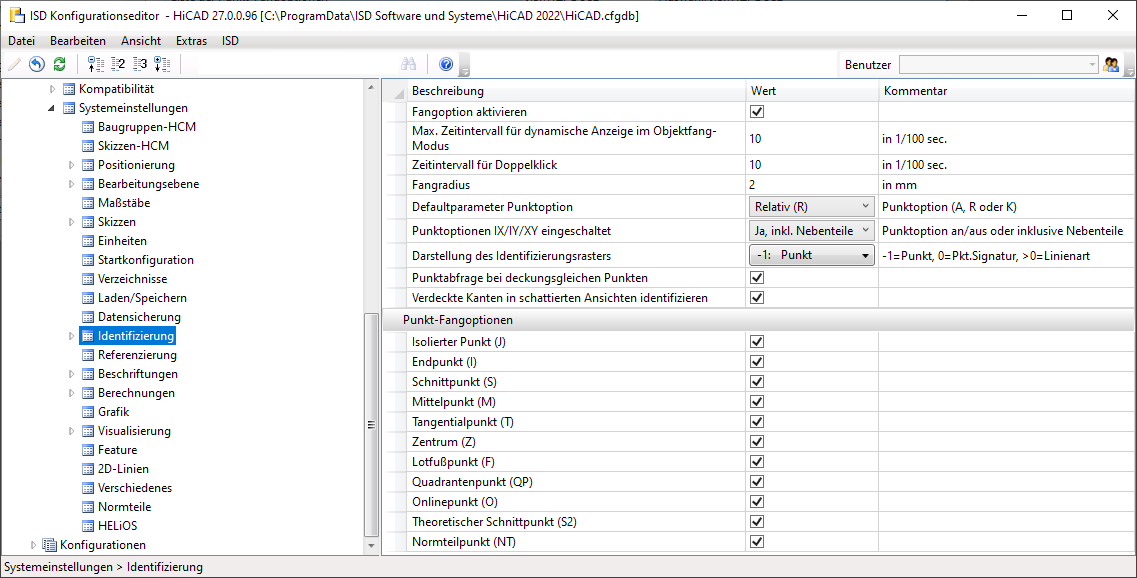Click the green refresh toolbar icon

point(59,64)
